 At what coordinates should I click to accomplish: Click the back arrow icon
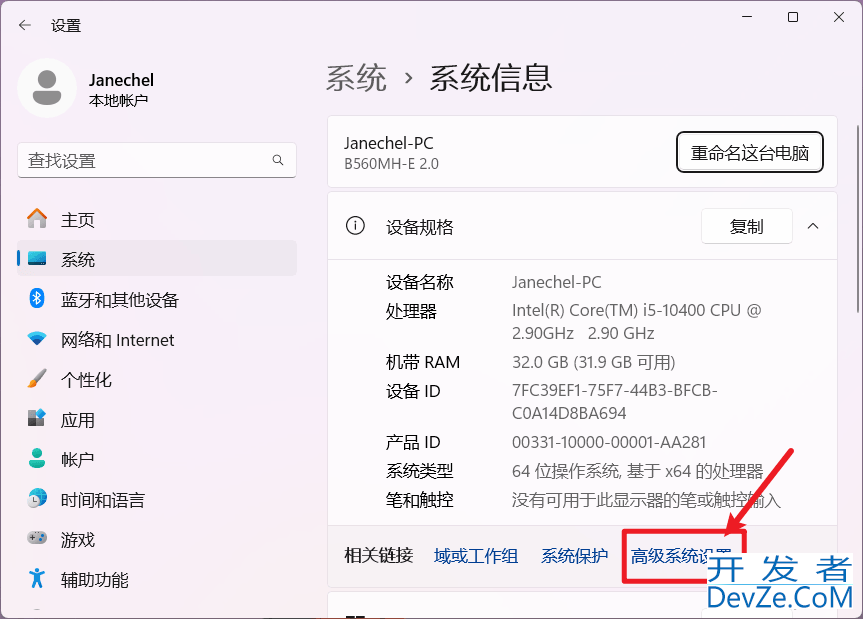pyautogui.click(x=25, y=25)
